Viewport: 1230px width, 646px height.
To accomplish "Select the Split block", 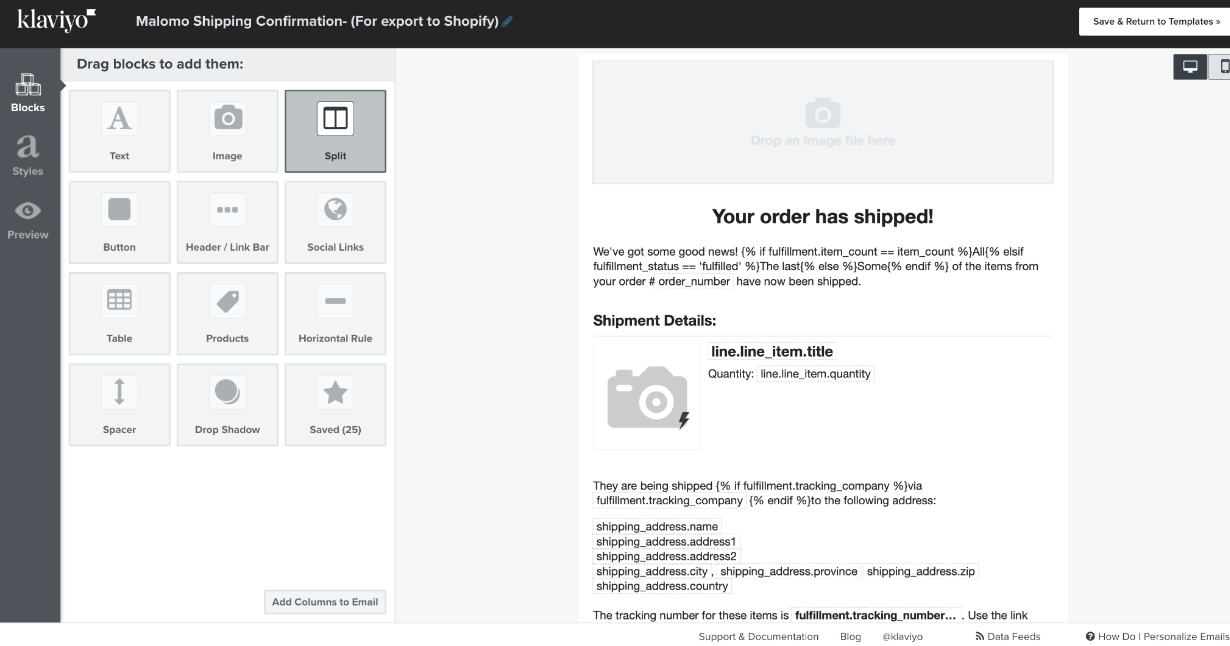I will (335, 131).
